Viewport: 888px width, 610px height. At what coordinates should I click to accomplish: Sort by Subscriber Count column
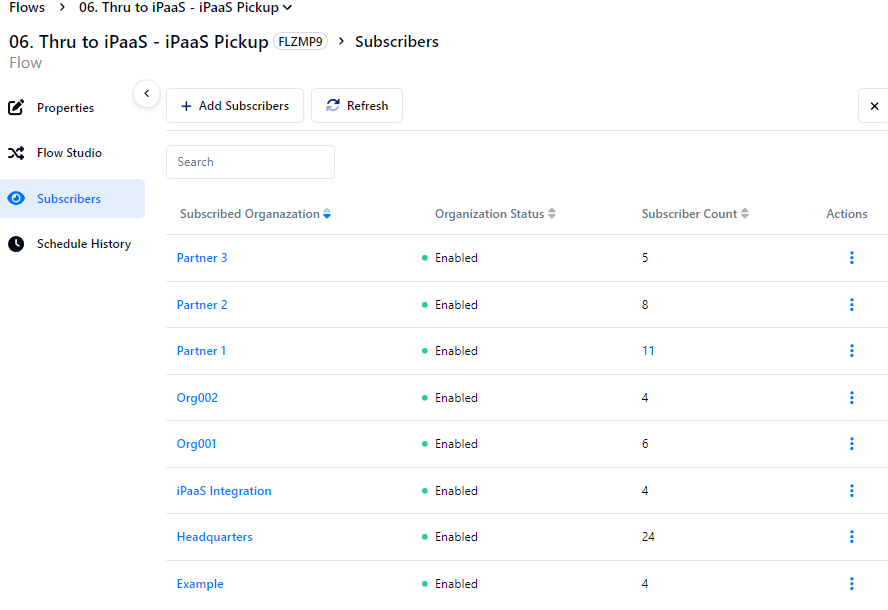pos(744,214)
